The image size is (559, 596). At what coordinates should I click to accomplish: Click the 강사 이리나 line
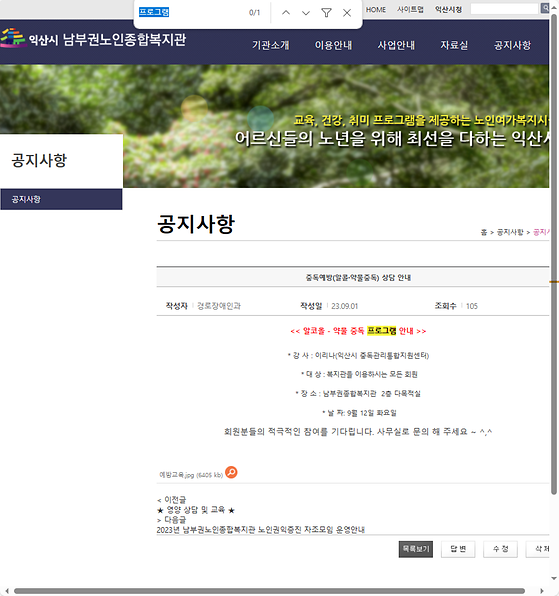358,355
